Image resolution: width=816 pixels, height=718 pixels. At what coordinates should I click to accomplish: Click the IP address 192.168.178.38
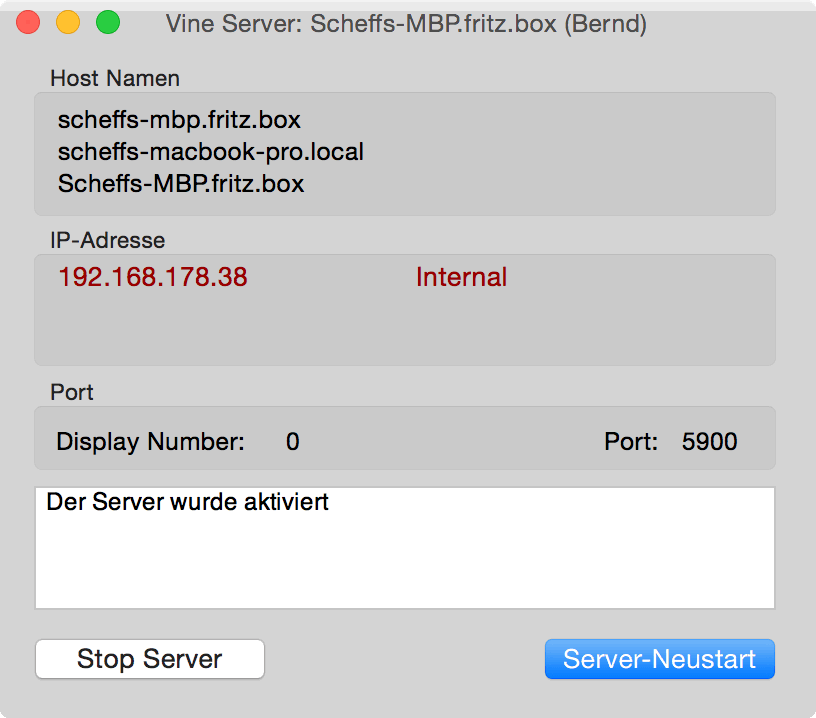(x=152, y=277)
